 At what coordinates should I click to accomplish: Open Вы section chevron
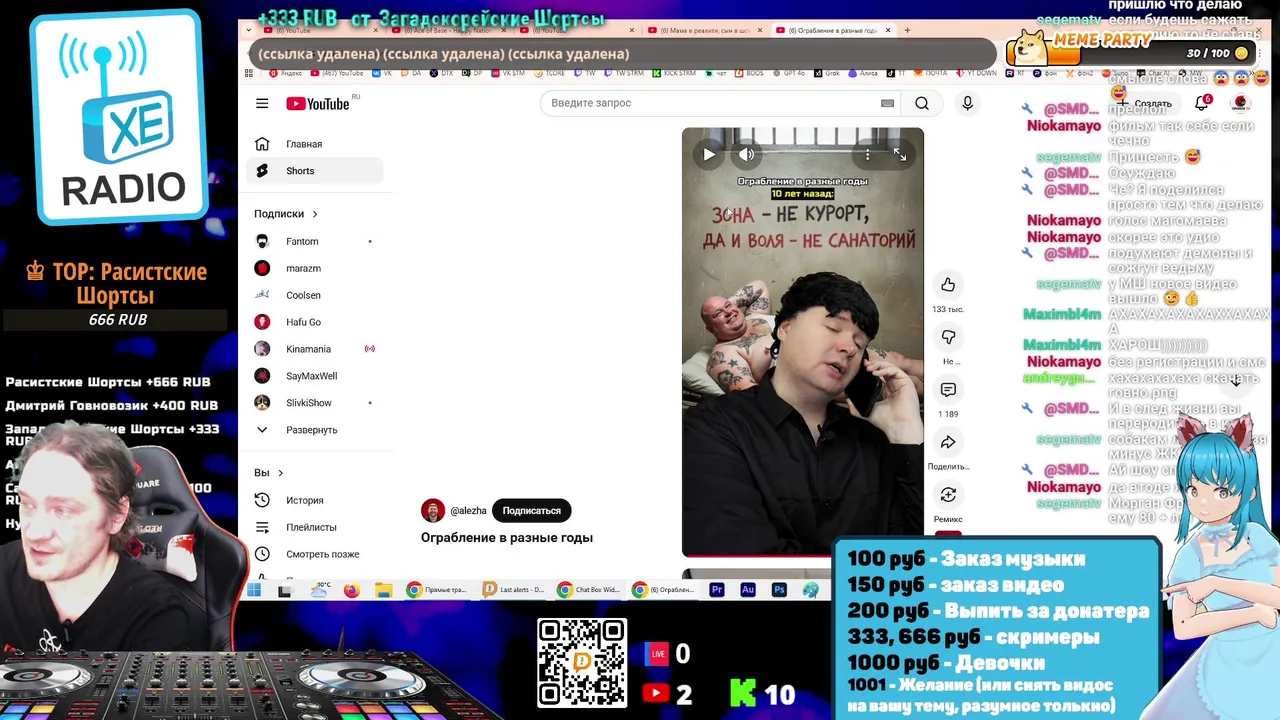pos(280,473)
